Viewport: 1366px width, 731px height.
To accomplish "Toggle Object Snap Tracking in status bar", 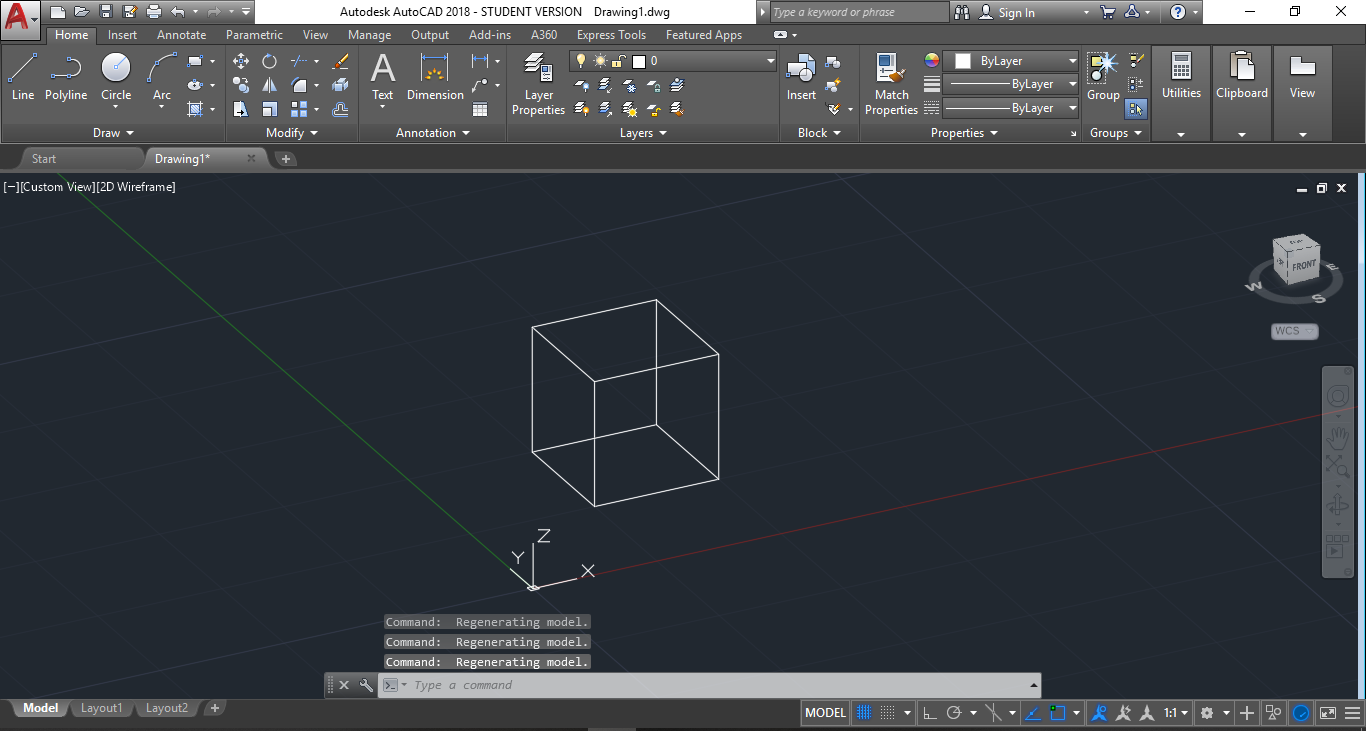I will (x=1033, y=713).
